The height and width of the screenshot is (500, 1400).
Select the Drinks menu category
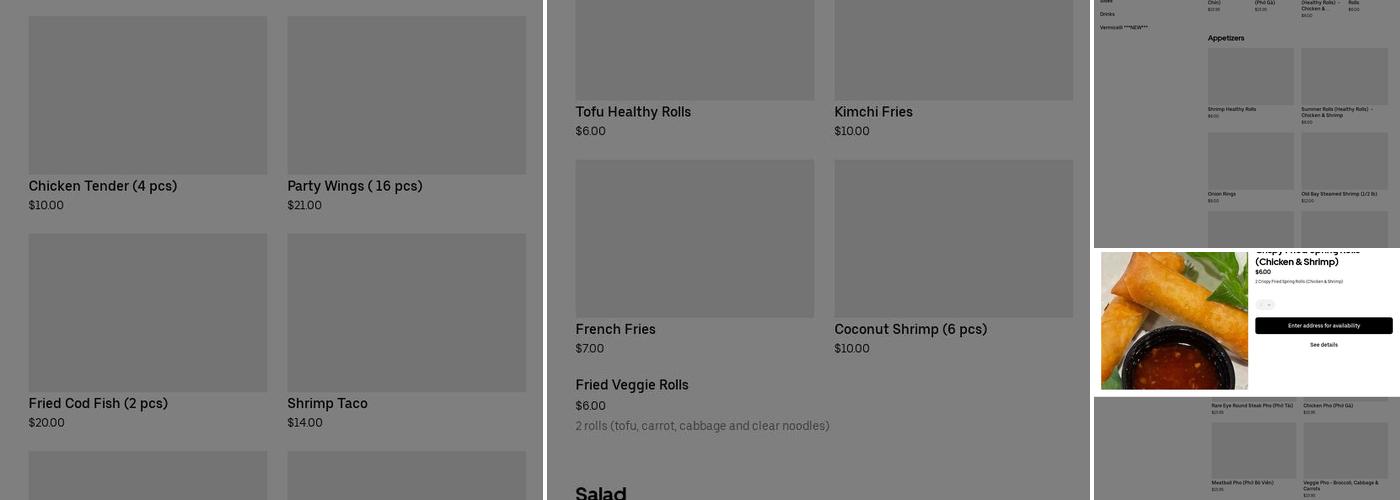point(1107,15)
